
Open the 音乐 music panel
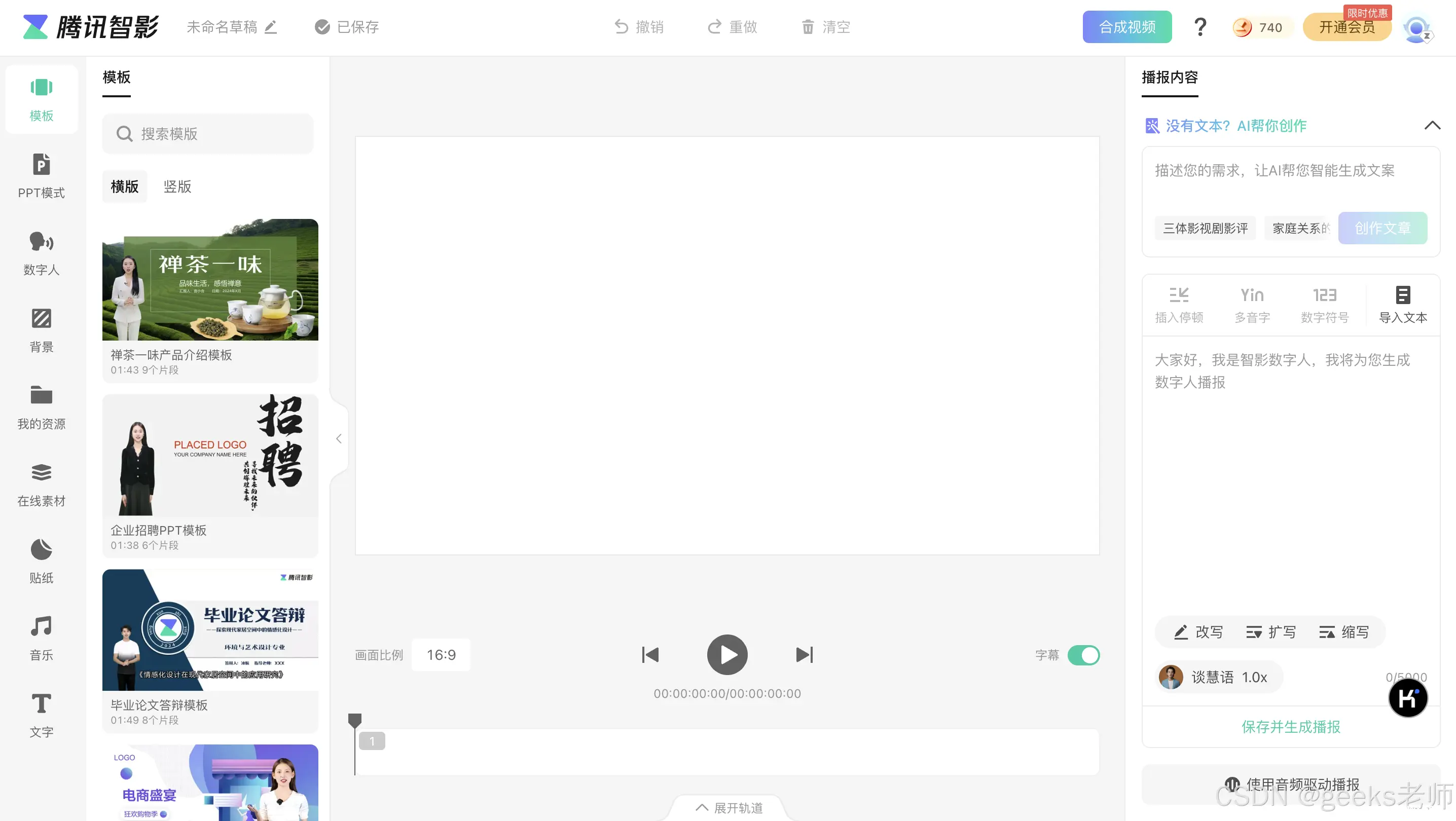[x=41, y=639]
